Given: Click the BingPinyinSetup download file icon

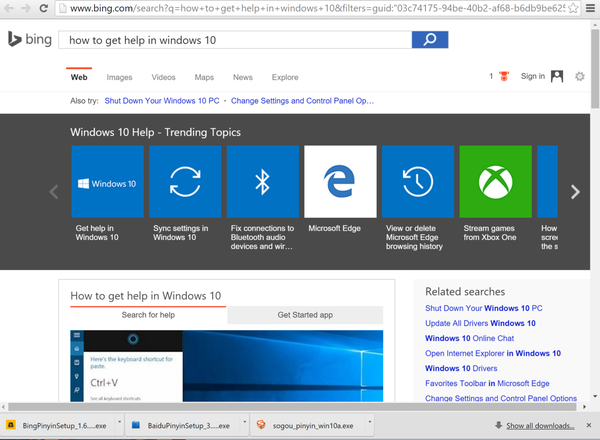Looking at the screenshot, I should coord(11,425).
